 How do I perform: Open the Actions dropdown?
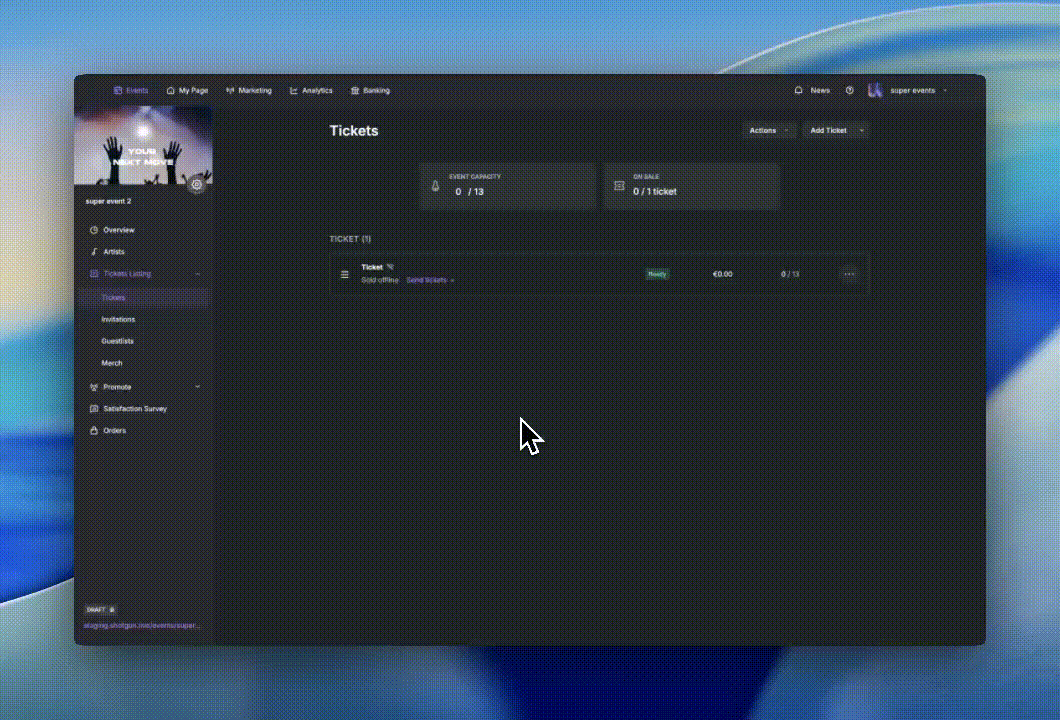[x=769, y=130]
